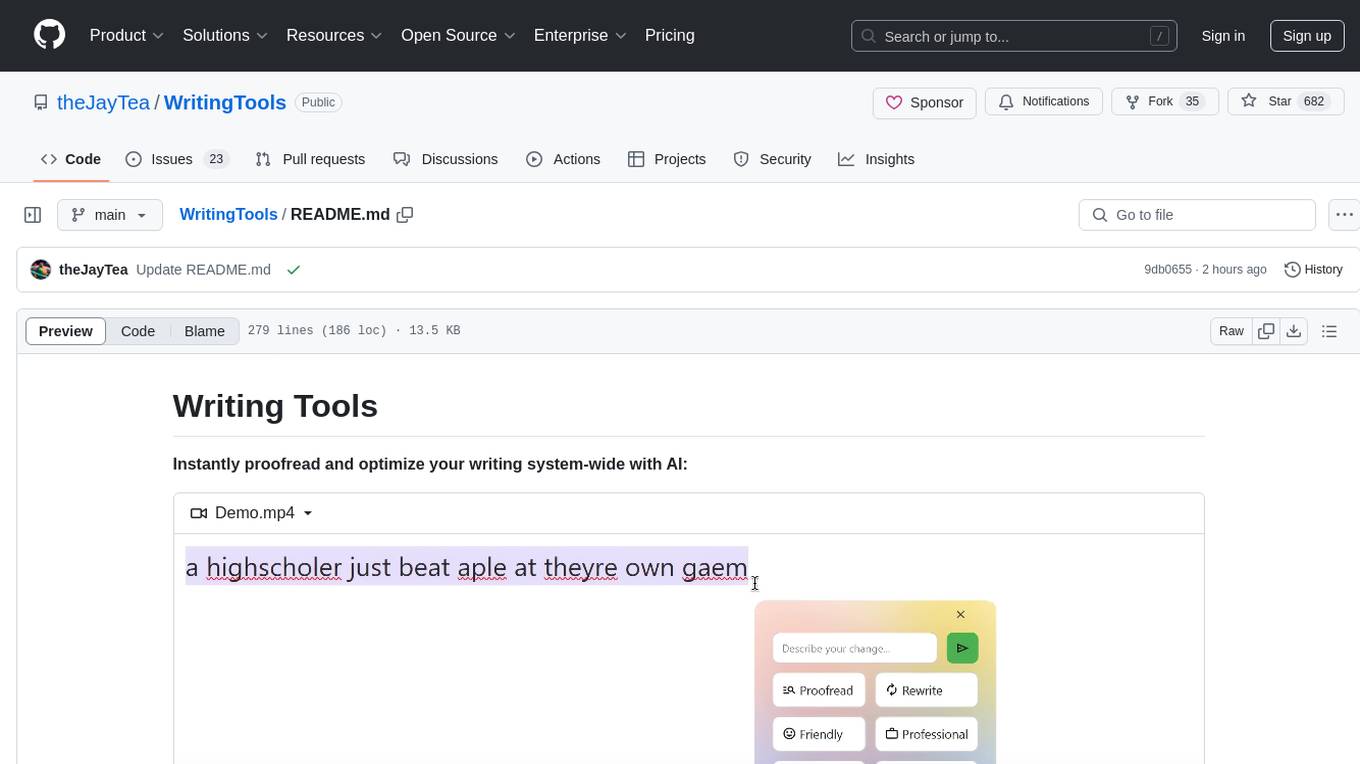1360x764 pixels.
Task: Switch to Blame view
Action: 204,331
